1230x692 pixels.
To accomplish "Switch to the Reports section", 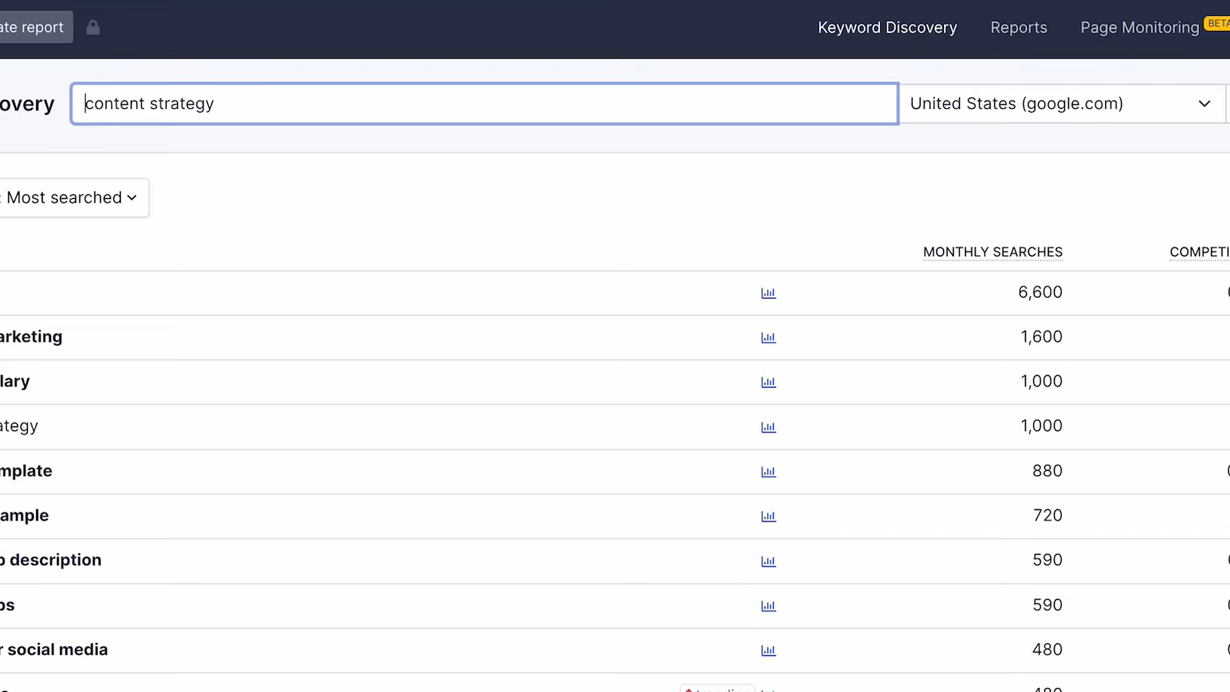I will [1018, 27].
